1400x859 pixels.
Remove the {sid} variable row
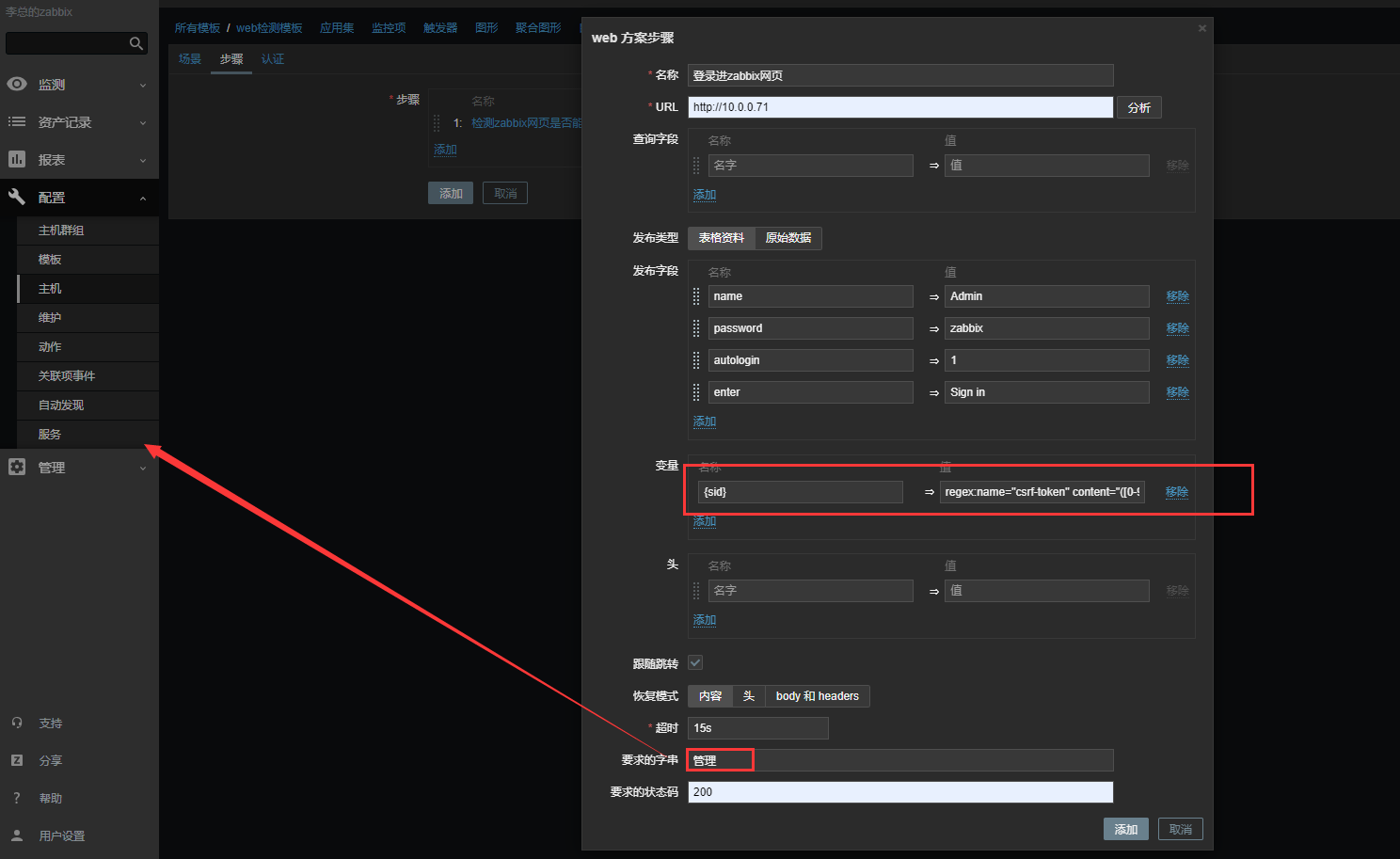click(1176, 492)
